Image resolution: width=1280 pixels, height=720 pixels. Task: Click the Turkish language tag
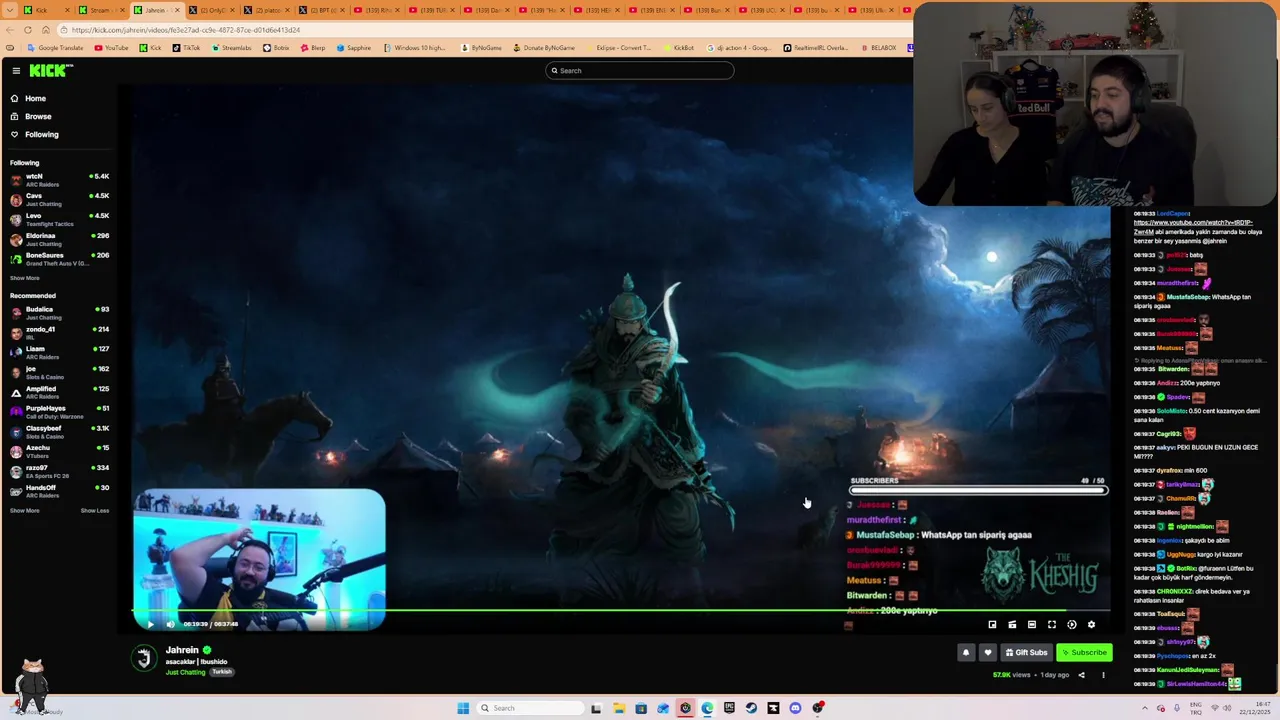222,672
